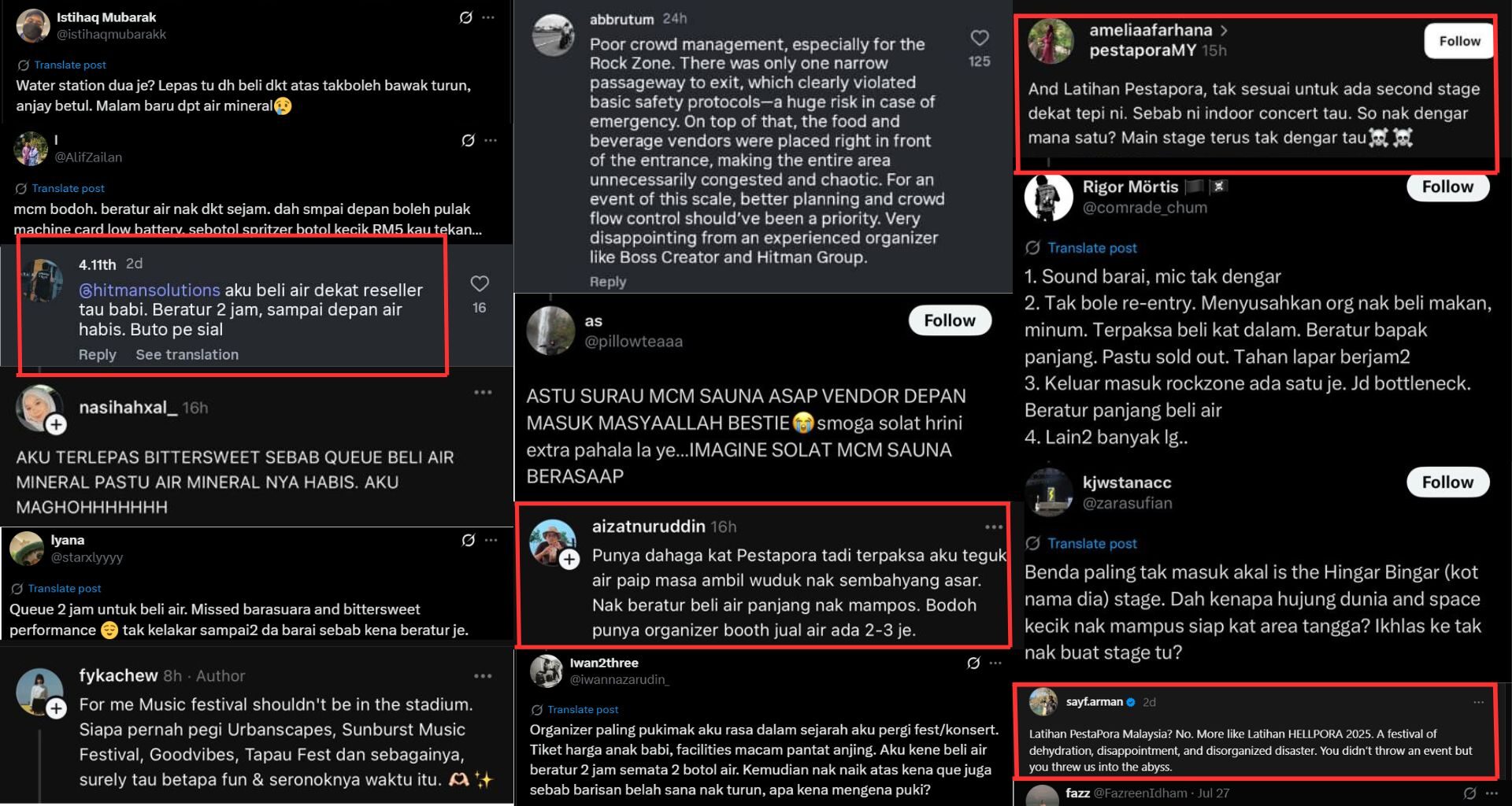Viewport: 1512px width, 806px height.
Task: Like abbrutum's comment with the heart icon
Action: [979, 38]
